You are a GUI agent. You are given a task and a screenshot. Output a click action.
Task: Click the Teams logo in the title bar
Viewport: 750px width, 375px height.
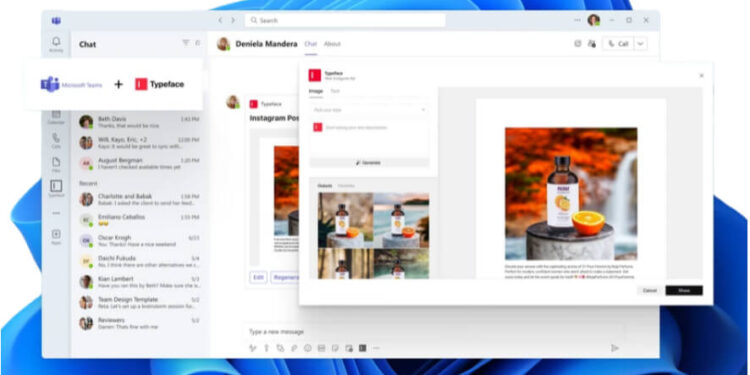56,21
